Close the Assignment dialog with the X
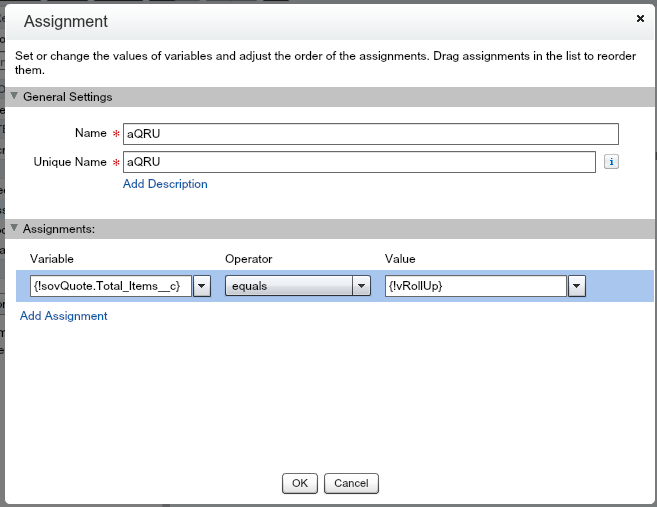Image resolution: width=657 pixels, height=507 pixels. tap(640, 18)
